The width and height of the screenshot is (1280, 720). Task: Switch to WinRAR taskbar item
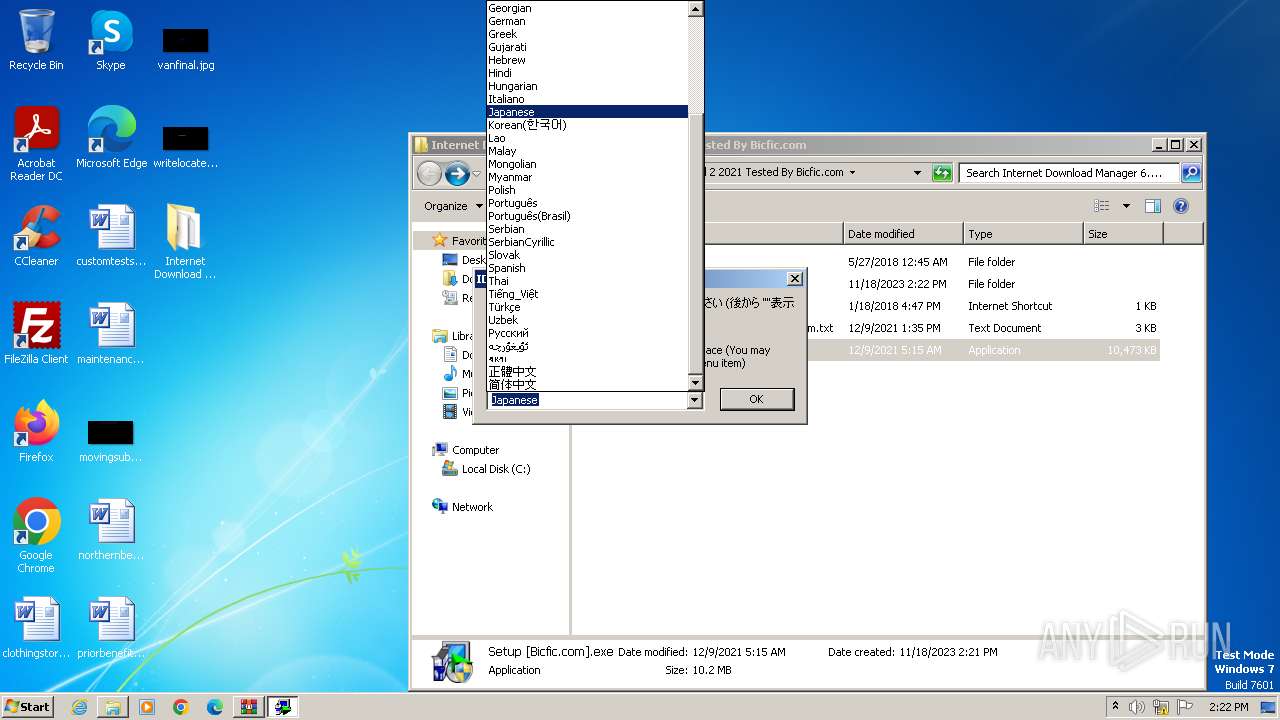click(249, 707)
